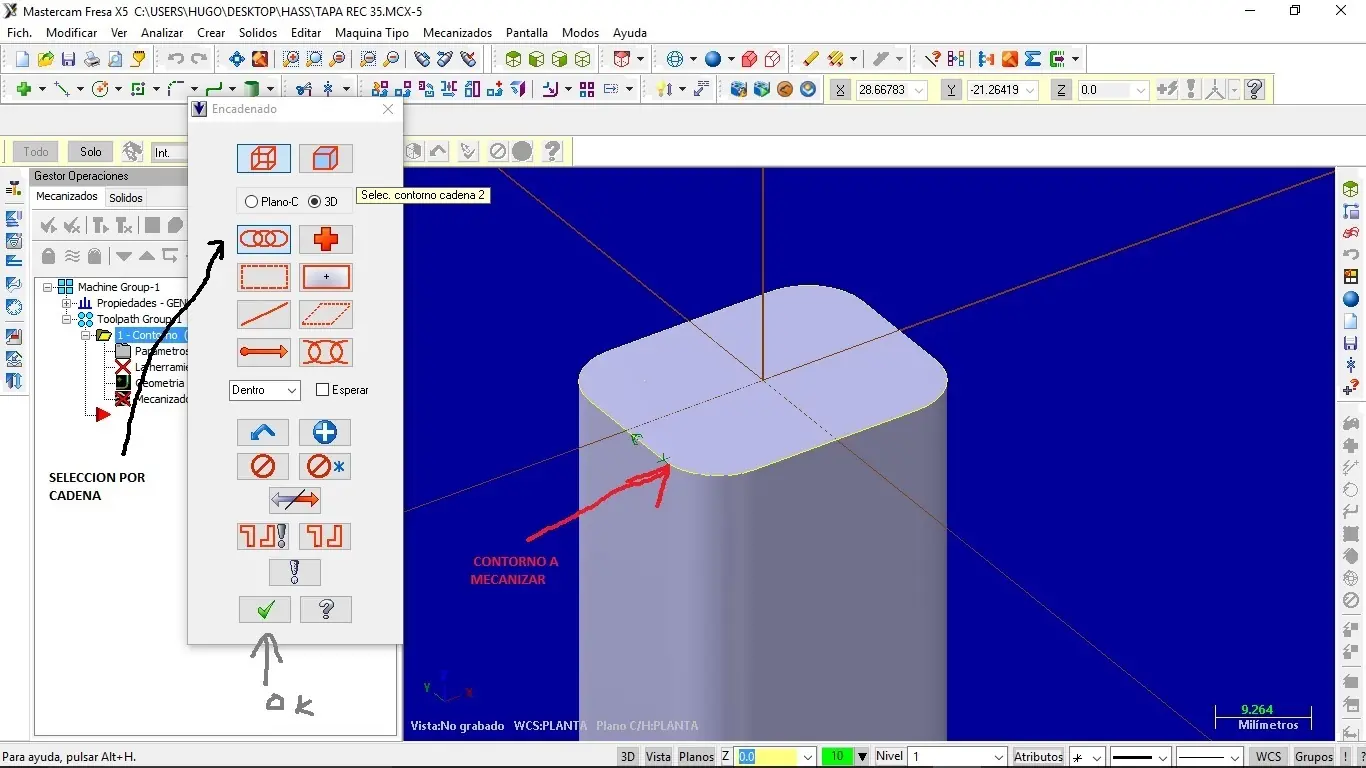Click the blue plus circle chain button

[x=325, y=432]
